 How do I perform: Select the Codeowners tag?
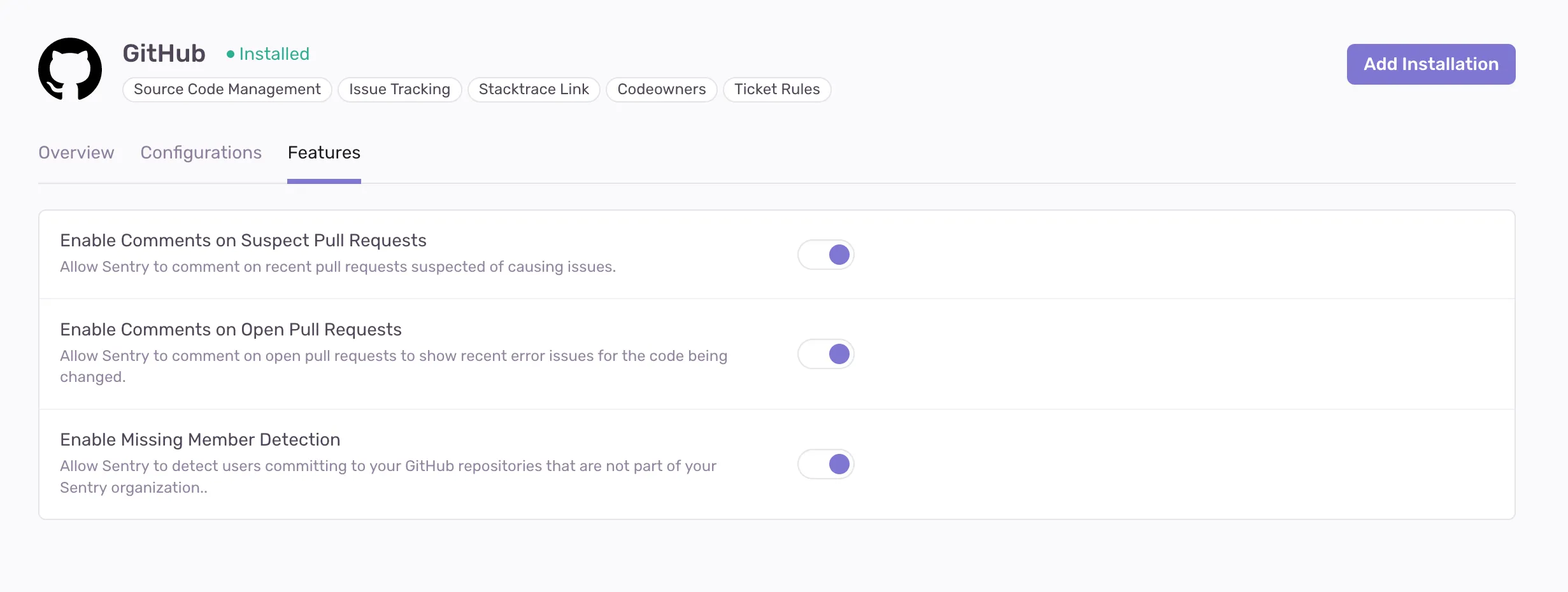pyautogui.click(x=661, y=89)
